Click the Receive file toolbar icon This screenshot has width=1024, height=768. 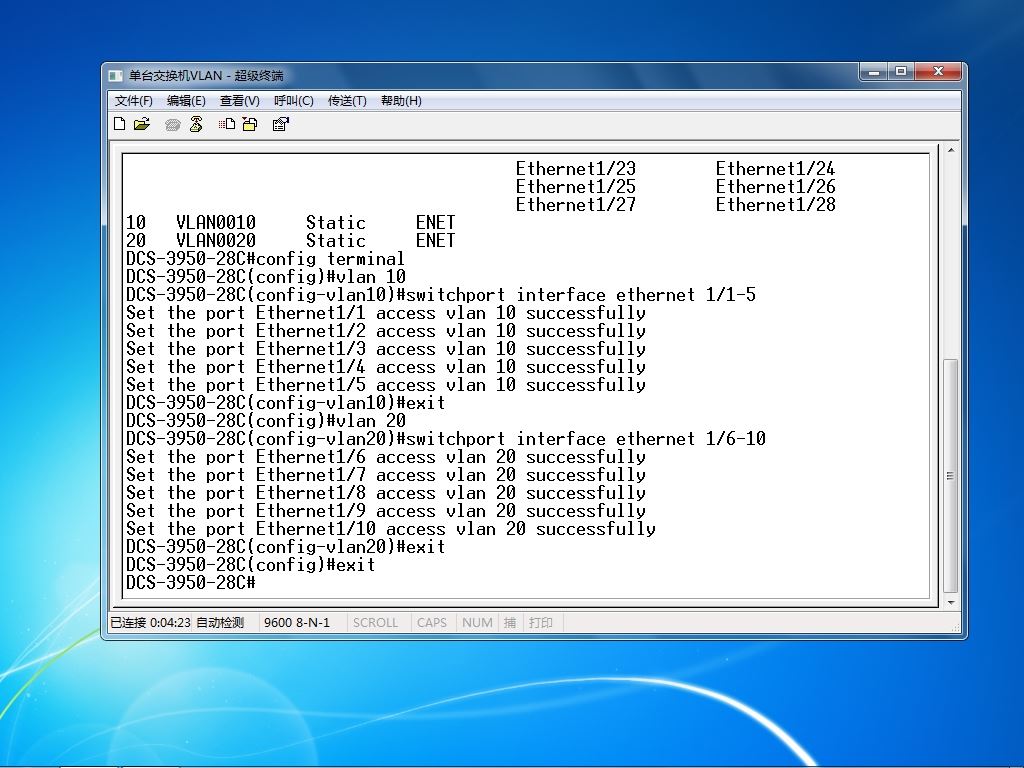coord(250,124)
